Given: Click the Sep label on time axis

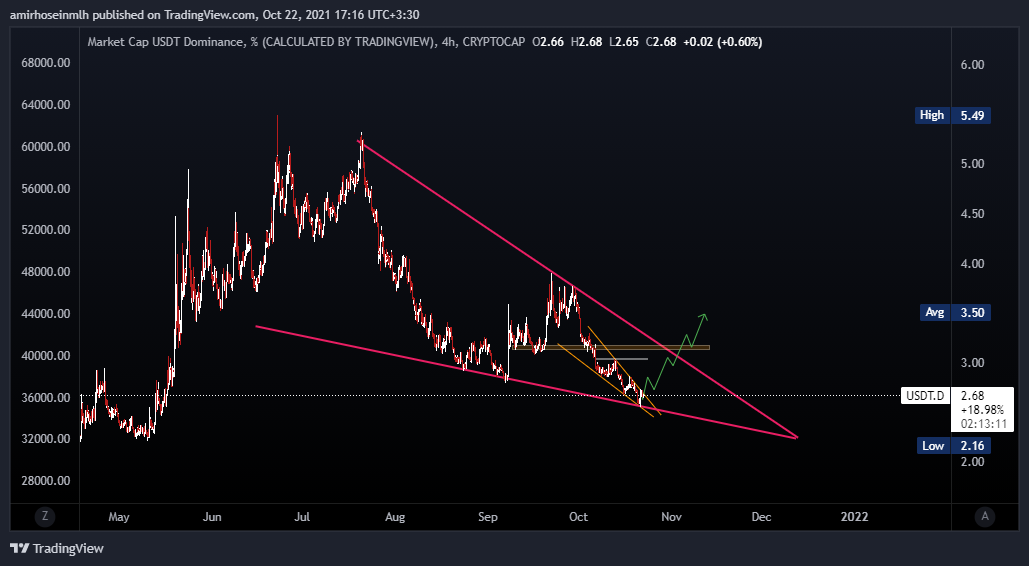Looking at the screenshot, I should tap(488, 517).
